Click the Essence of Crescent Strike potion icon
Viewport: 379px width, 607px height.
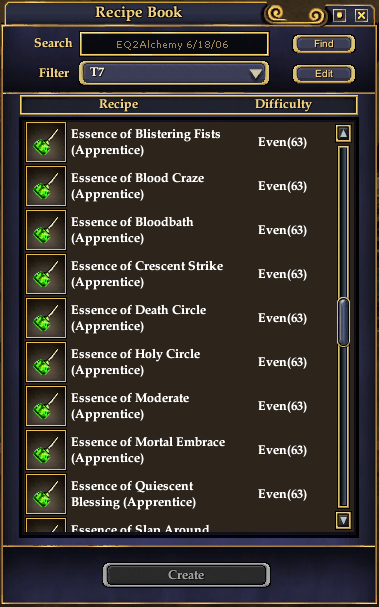46,274
